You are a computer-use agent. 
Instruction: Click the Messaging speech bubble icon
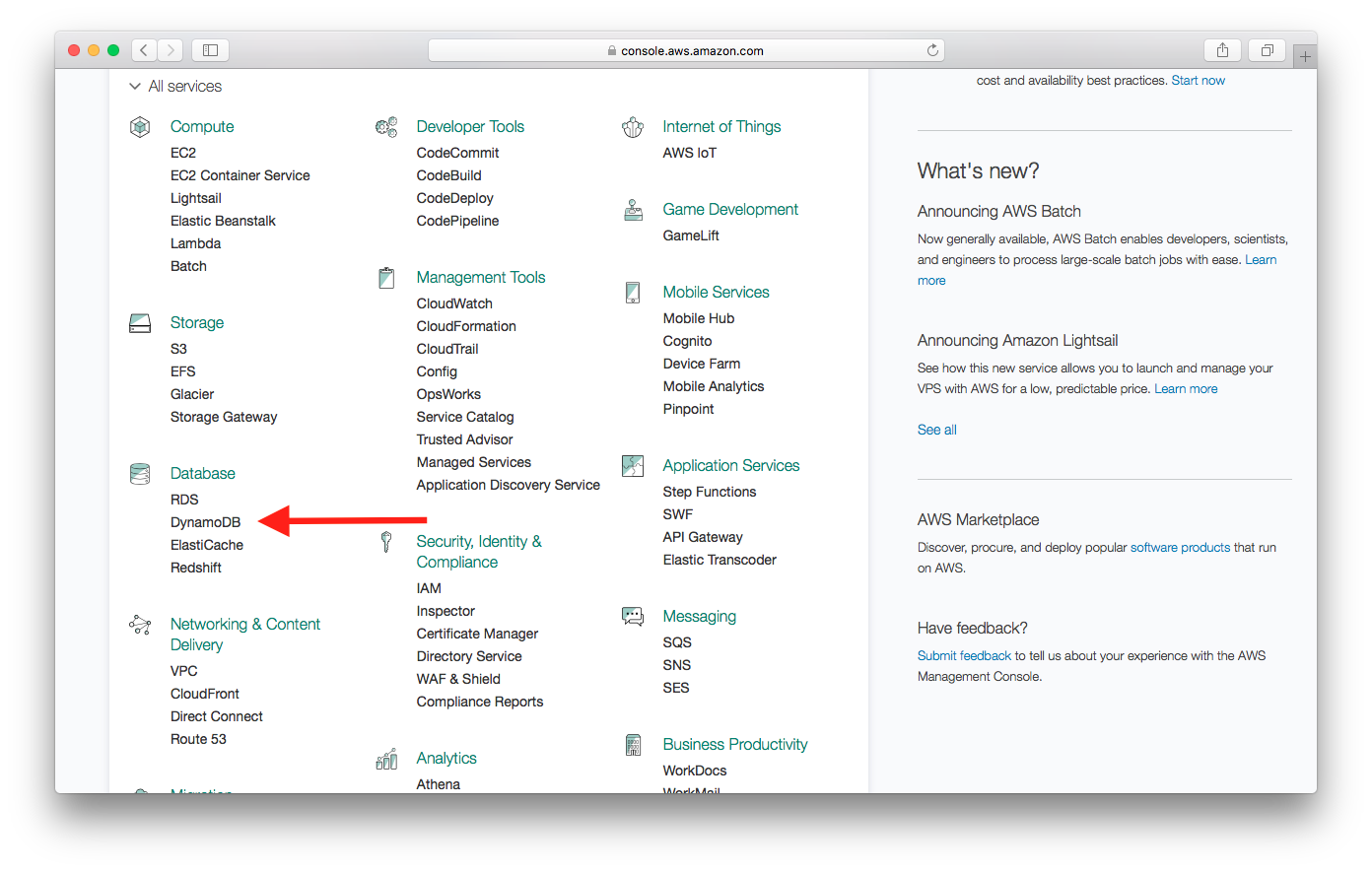pos(633,617)
